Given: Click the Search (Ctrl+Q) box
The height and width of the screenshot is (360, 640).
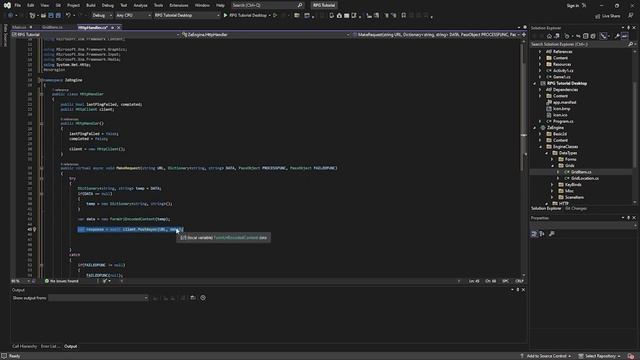Looking at the screenshot, I should point(267,5).
